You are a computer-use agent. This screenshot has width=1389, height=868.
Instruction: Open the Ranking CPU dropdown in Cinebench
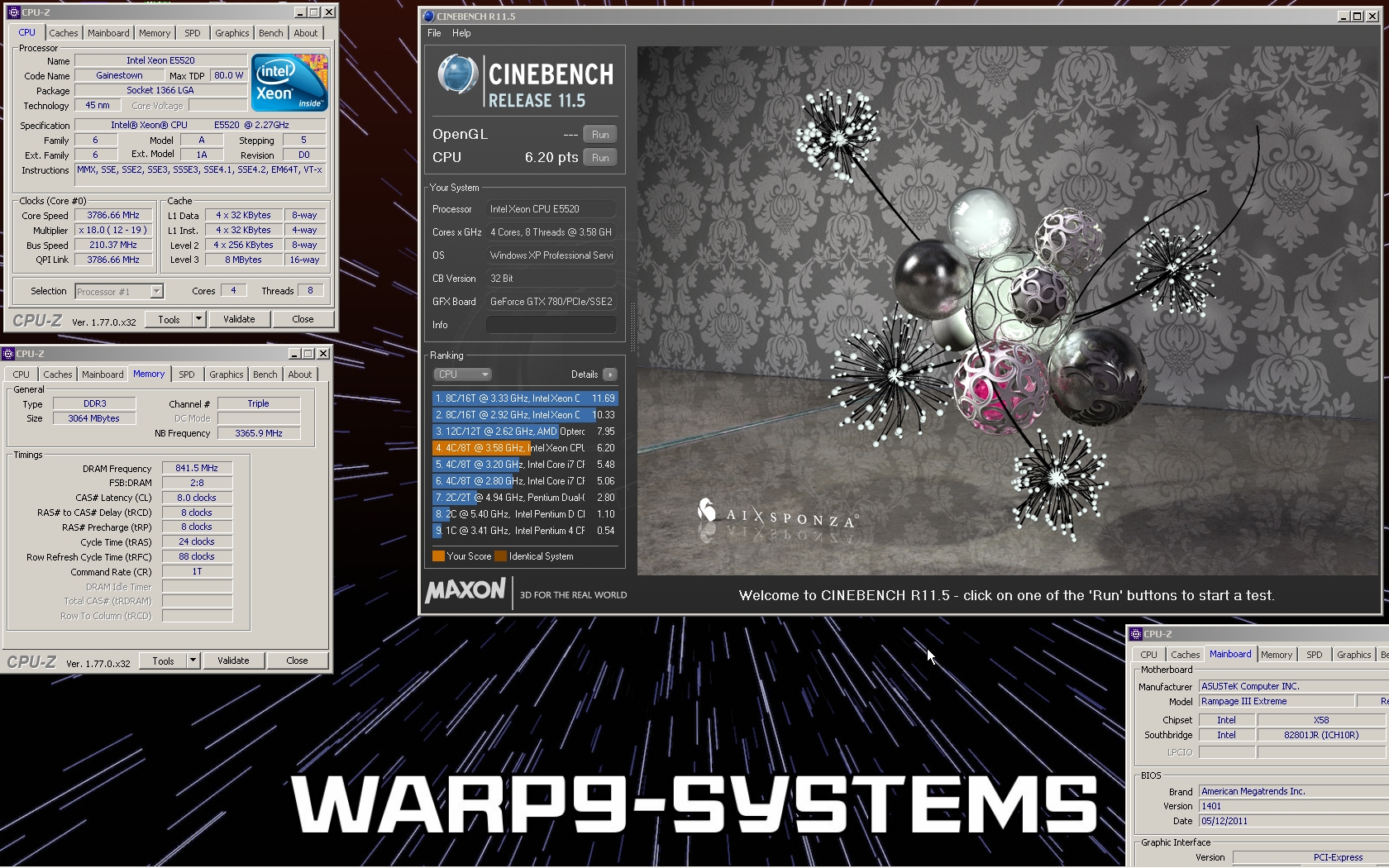(462, 374)
